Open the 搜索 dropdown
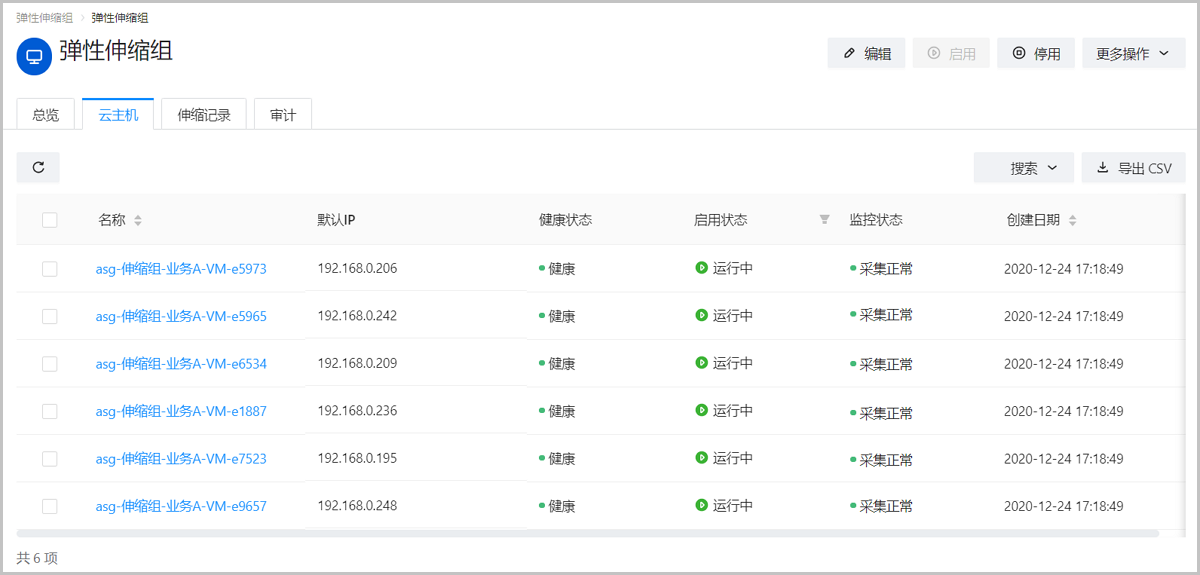This screenshot has height=575, width=1200. tap(1023, 168)
